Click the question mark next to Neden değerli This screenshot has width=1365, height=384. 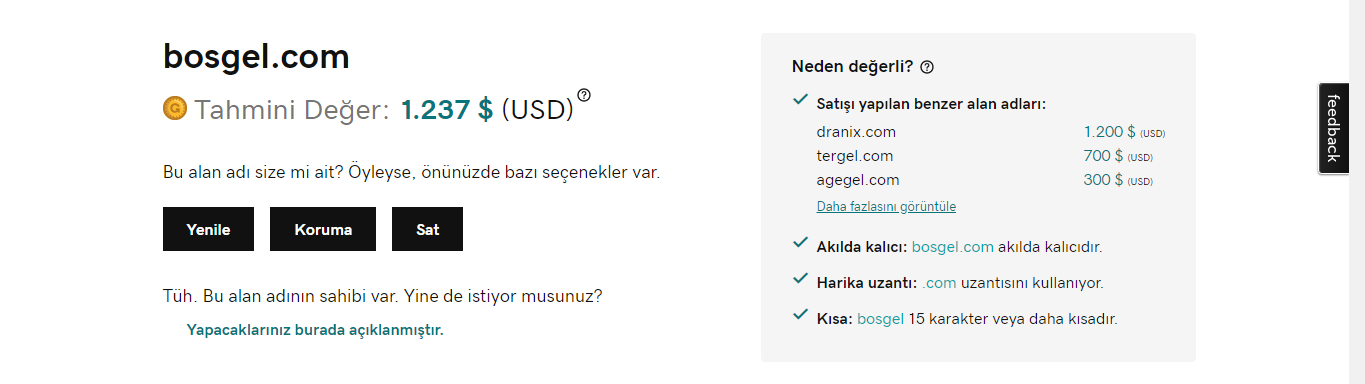(x=927, y=67)
